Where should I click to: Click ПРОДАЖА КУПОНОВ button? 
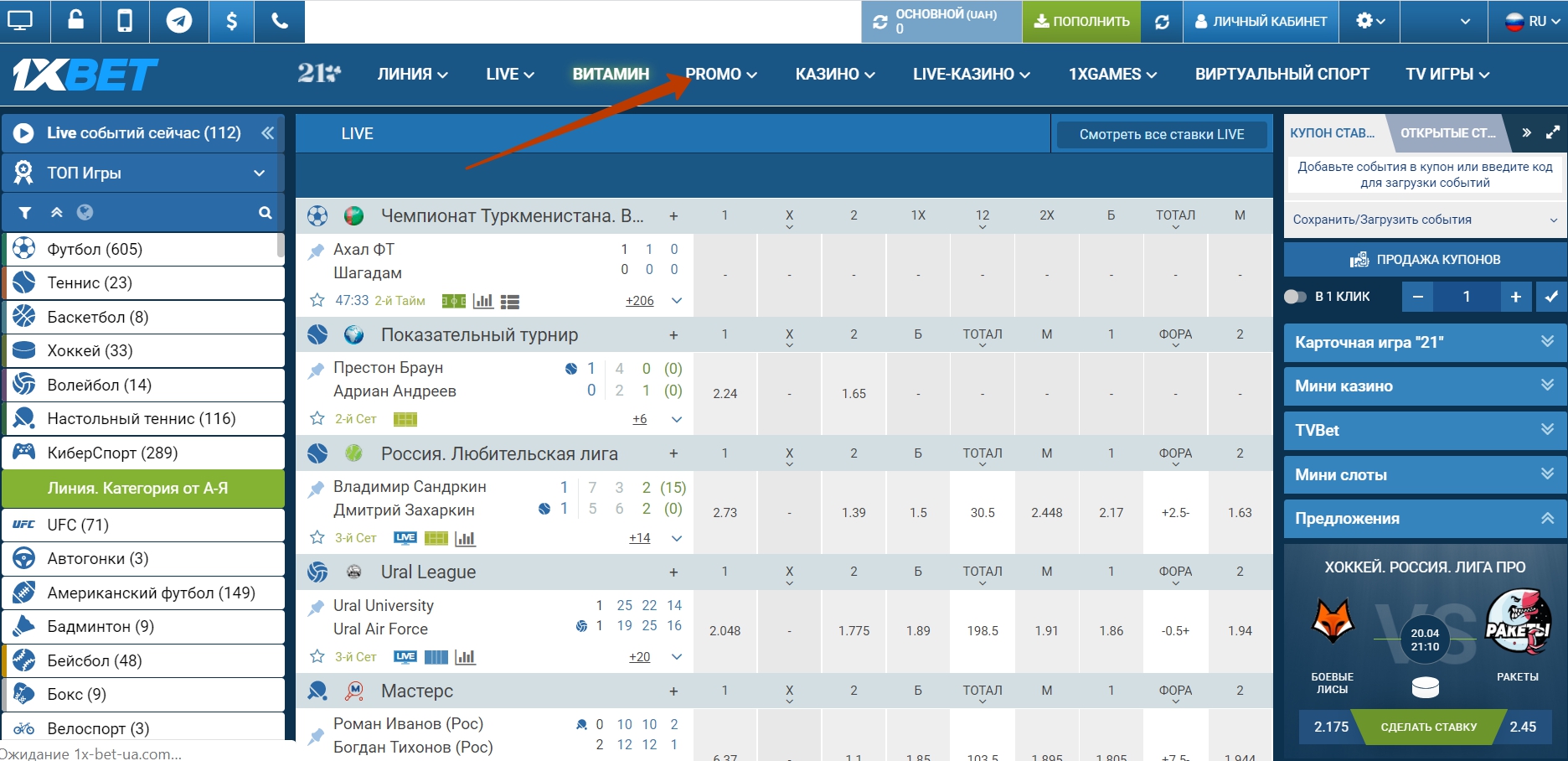[x=1425, y=260]
